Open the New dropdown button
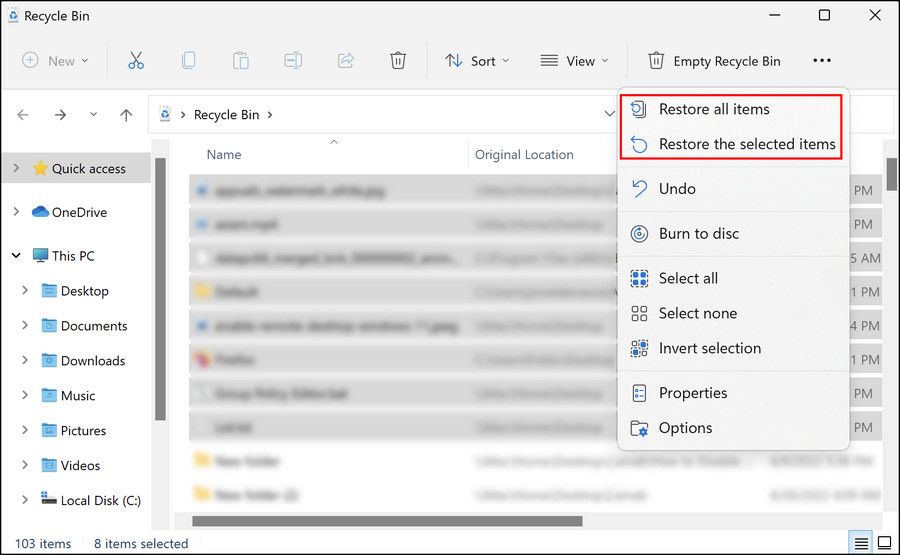Screen dimensions: 900x555 (55, 61)
